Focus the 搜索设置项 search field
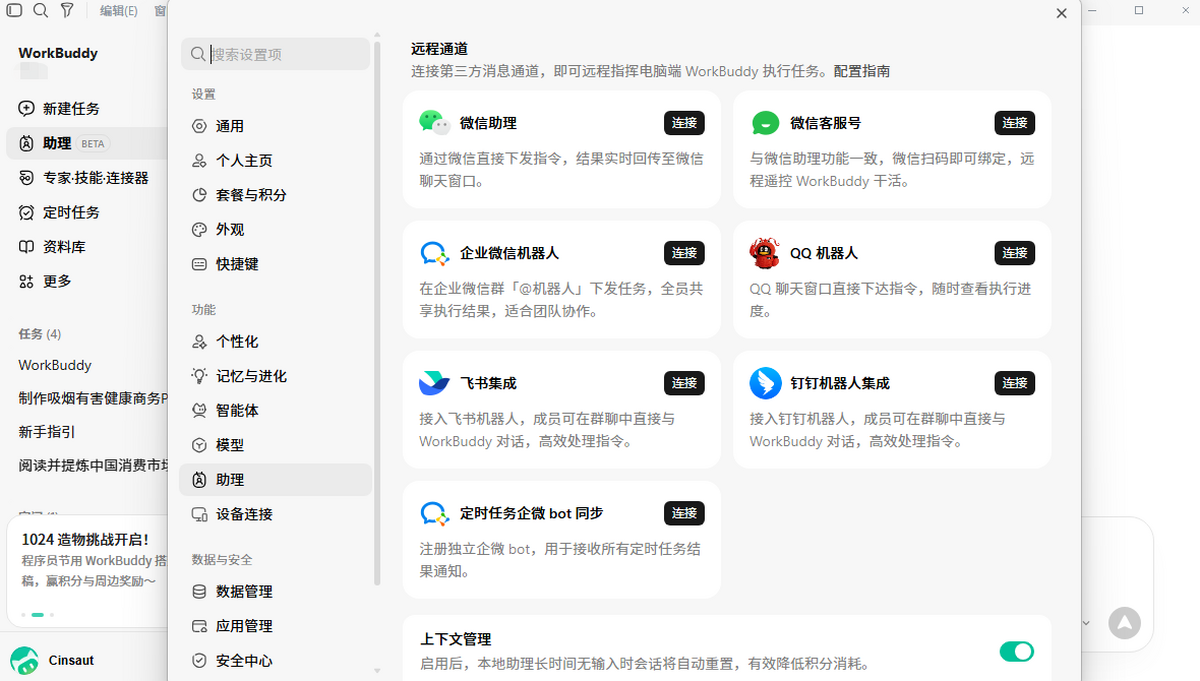This screenshot has height=681, width=1200. pyautogui.click(x=275, y=54)
